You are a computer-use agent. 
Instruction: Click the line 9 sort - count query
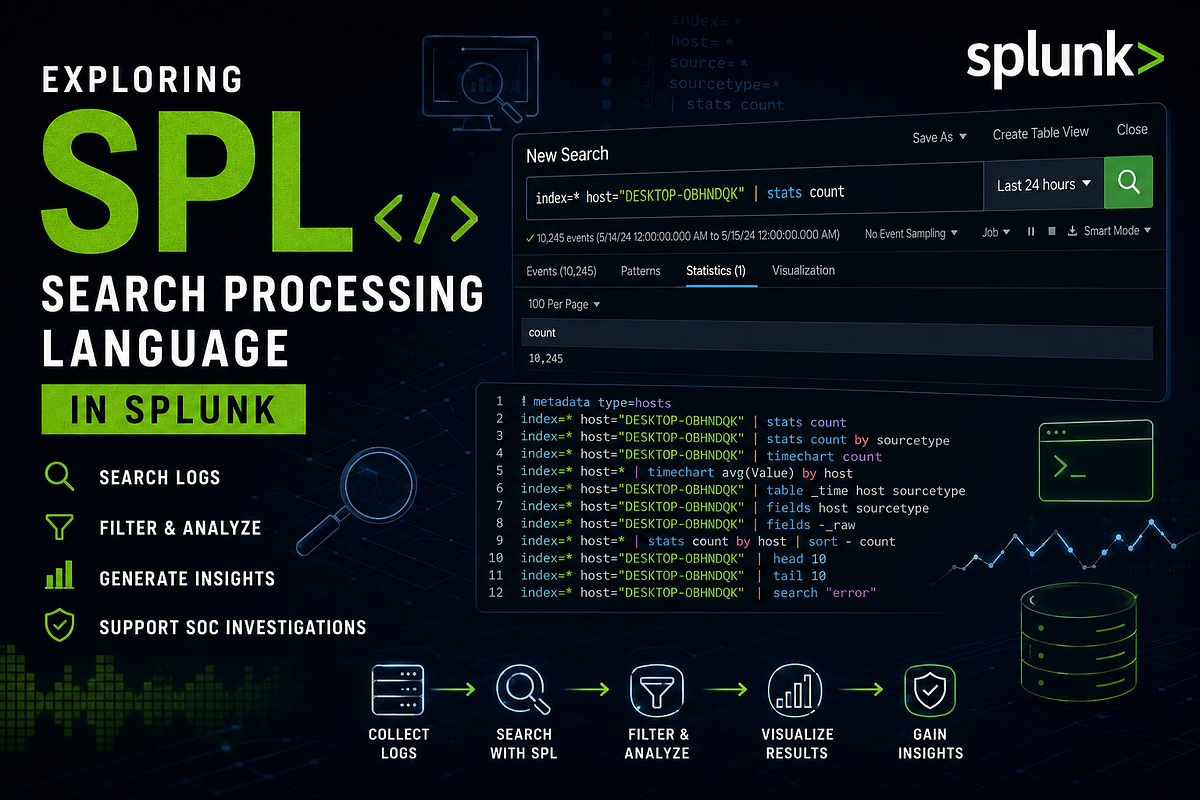tap(708, 541)
